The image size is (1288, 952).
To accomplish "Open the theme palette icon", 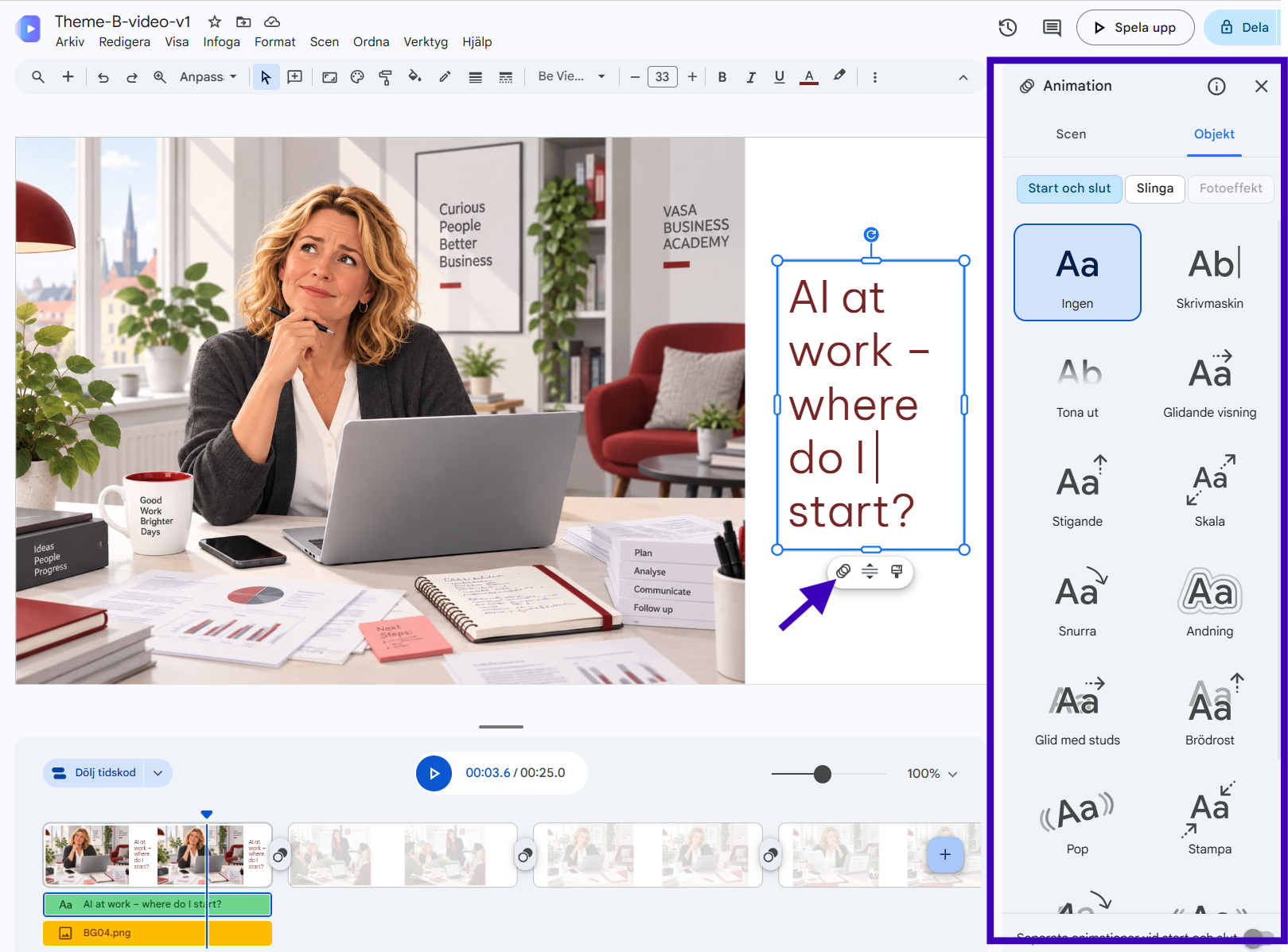I will point(357,77).
